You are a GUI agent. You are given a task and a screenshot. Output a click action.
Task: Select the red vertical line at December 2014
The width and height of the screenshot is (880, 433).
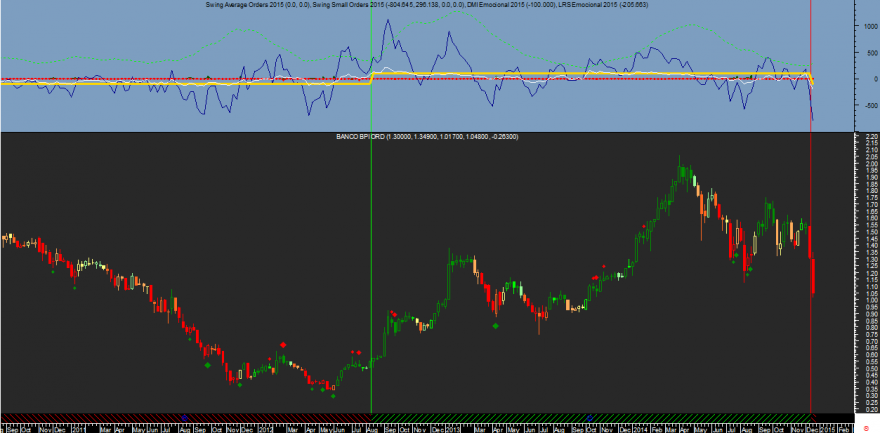click(x=811, y=206)
